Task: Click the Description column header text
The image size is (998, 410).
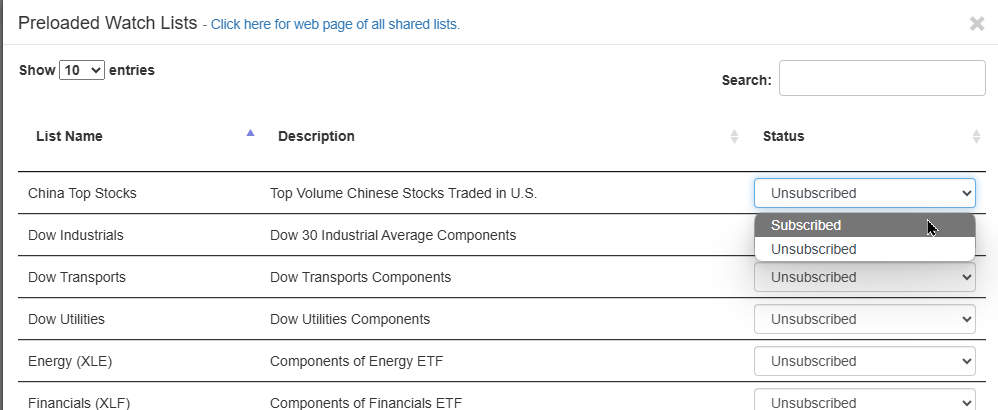Action: [x=316, y=136]
